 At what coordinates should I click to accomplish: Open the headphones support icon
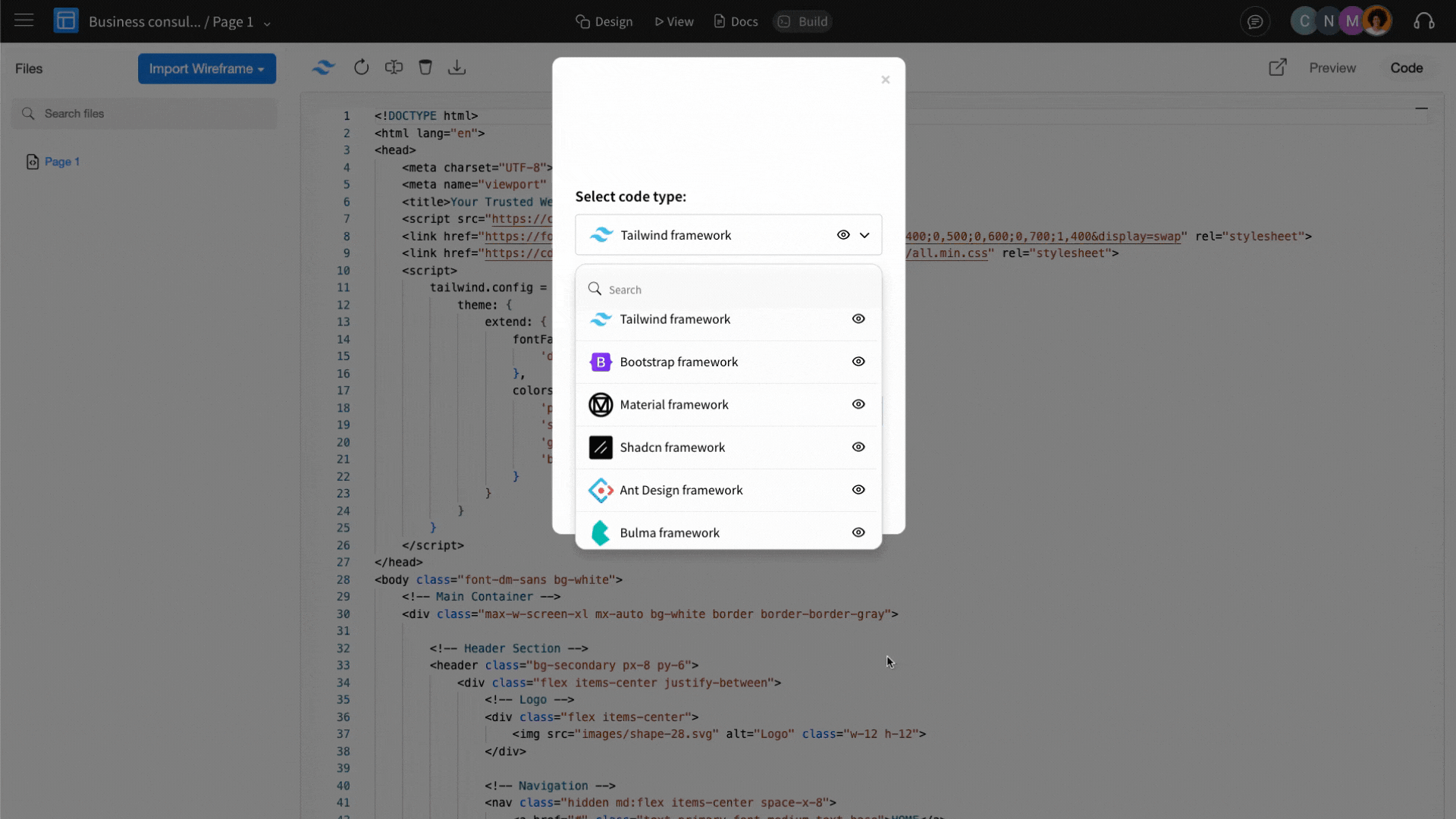1424,21
